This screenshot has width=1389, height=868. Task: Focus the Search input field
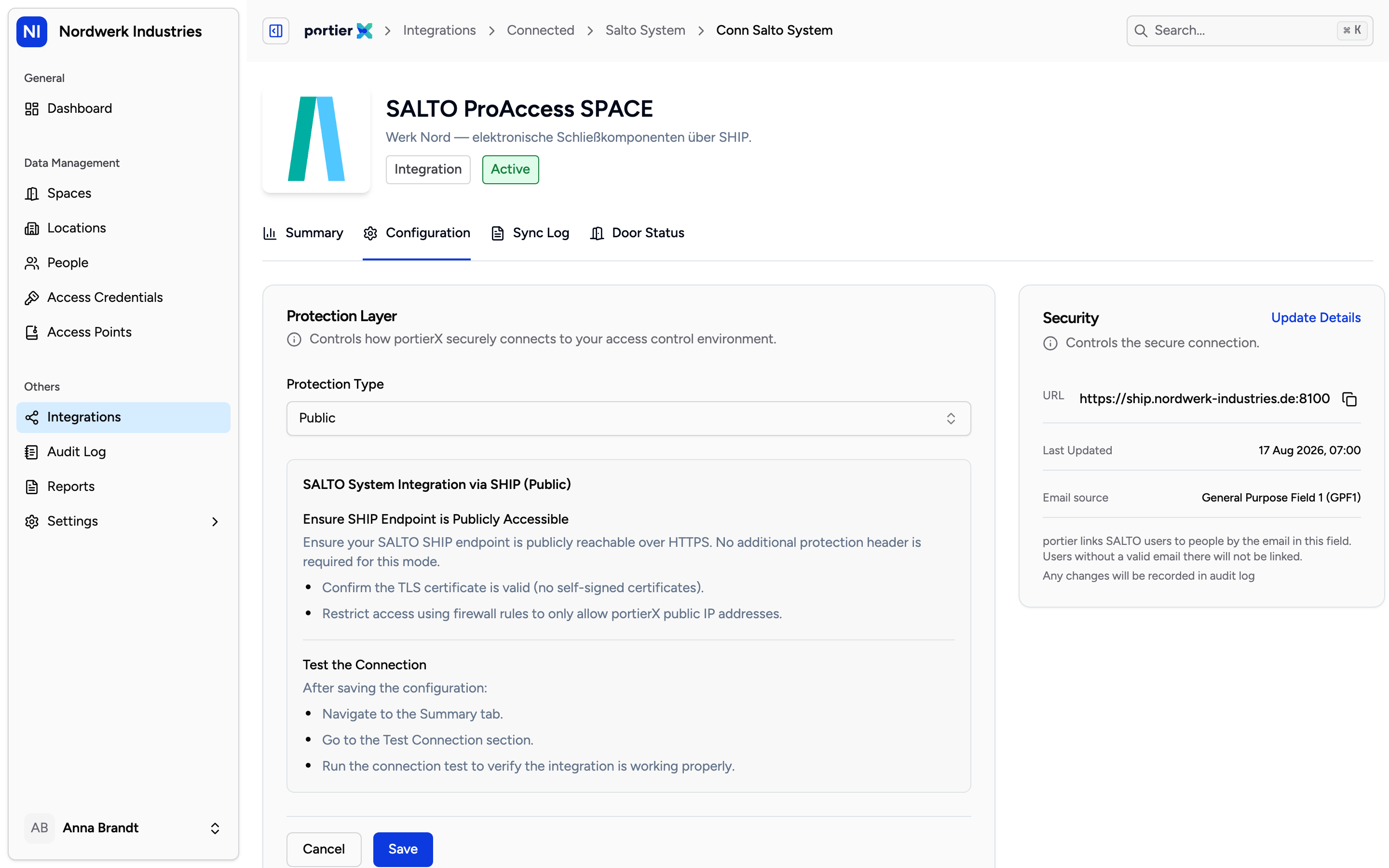[1250, 30]
